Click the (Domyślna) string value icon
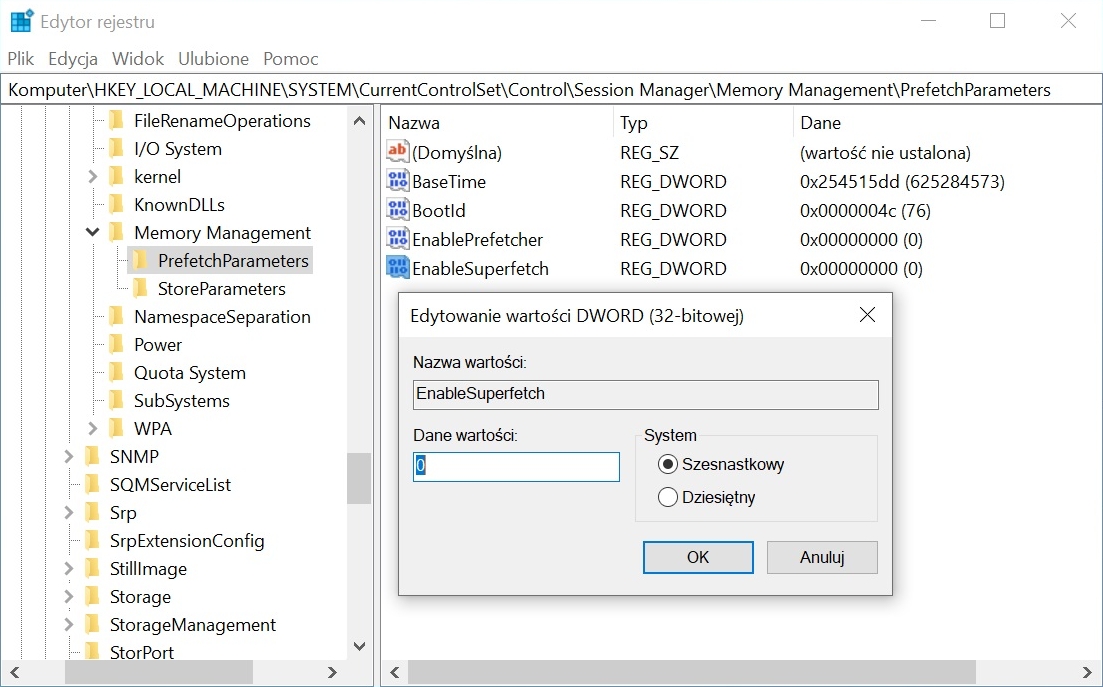Image resolution: width=1103 pixels, height=687 pixels. pyautogui.click(x=398, y=153)
